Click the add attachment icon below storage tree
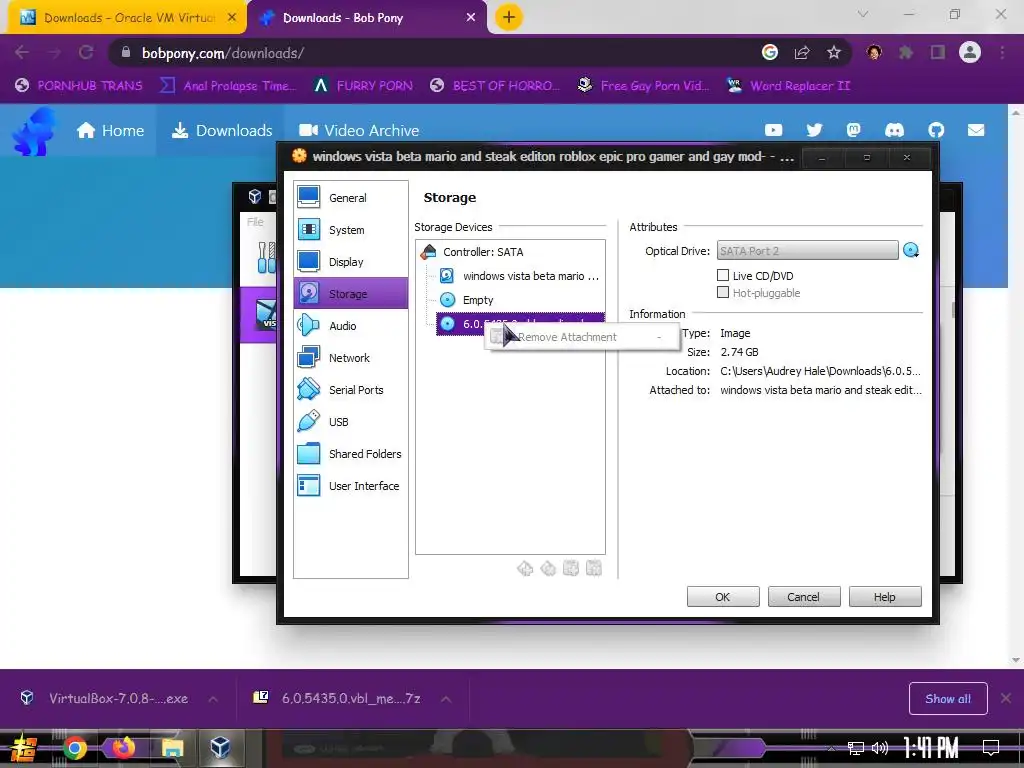The width and height of the screenshot is (1024, 768). 571,569
